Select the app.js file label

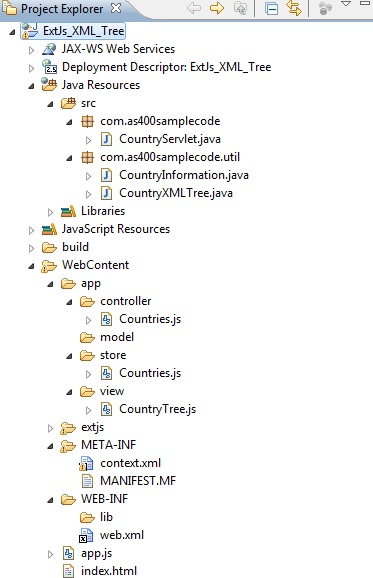pos(97,554)
